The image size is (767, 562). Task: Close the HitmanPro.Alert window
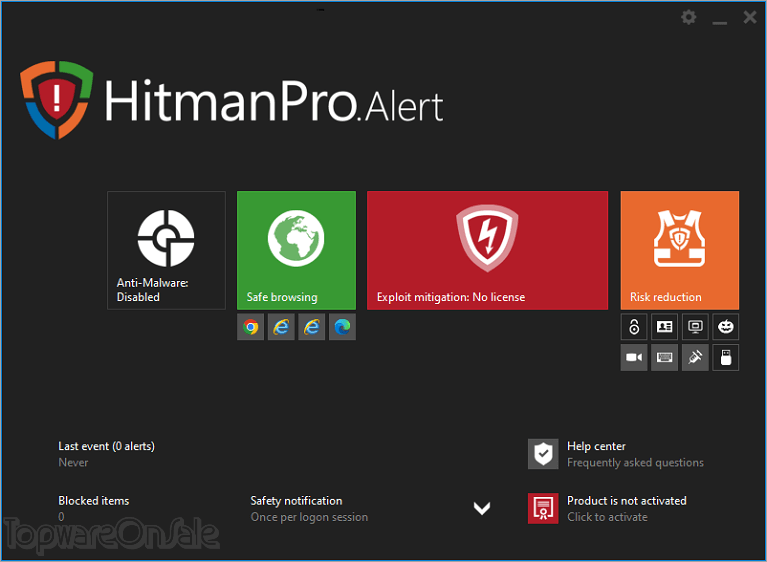click(749, 18)
